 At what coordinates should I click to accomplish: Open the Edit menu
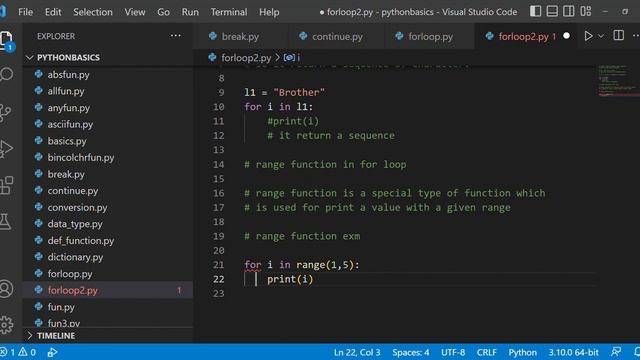click(x=53, y=12)
